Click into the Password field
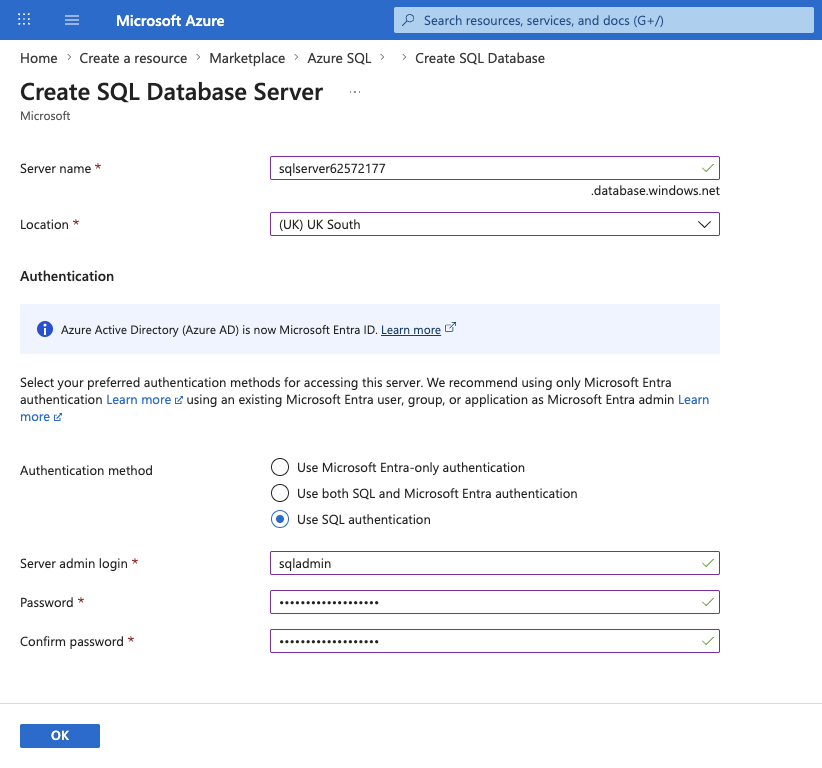 point(495,602)
